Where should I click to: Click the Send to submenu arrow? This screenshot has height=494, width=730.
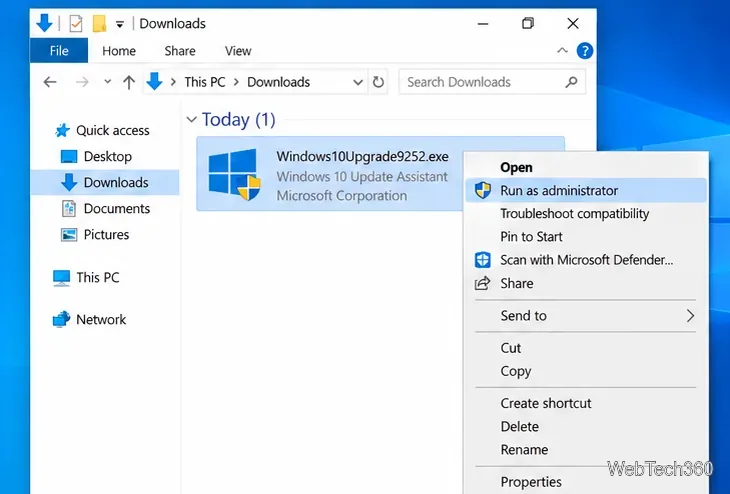[x=690, y=316]
